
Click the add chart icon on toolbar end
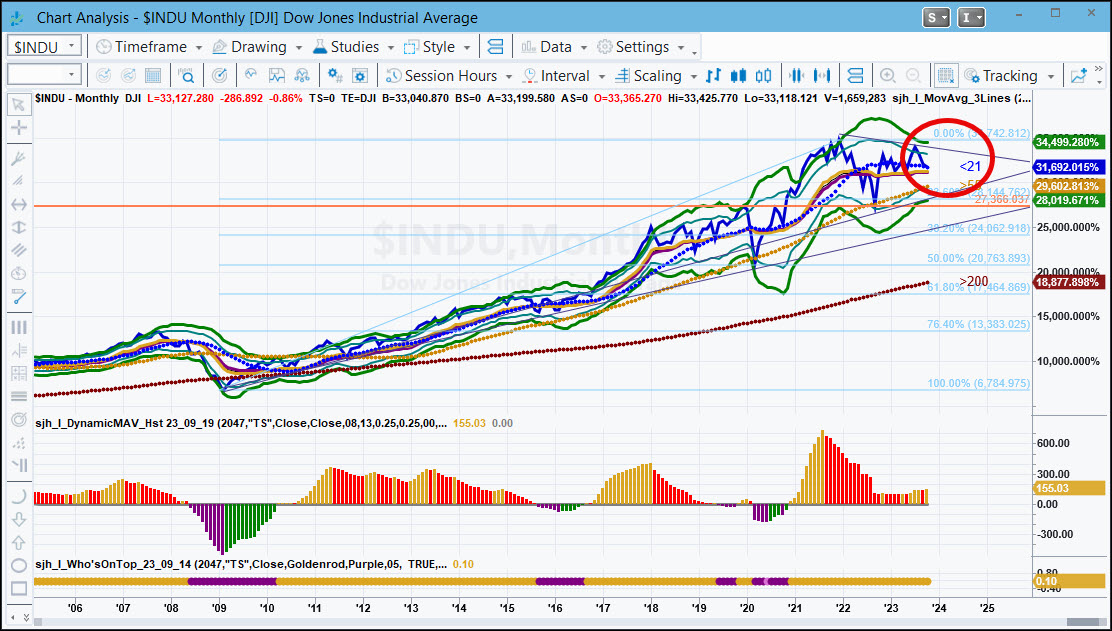pos(1079,75)
